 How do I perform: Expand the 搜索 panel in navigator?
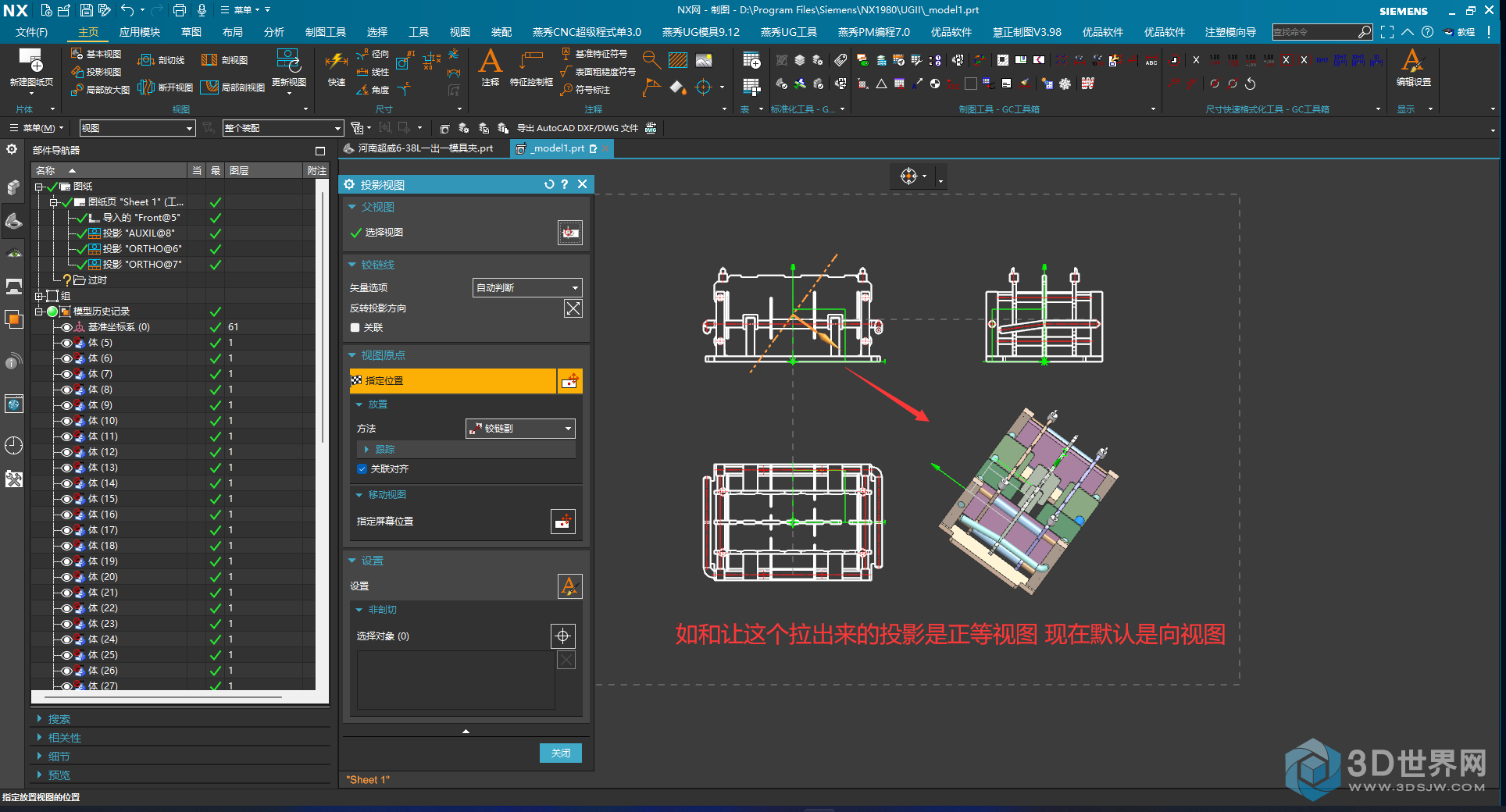(40, 719)
